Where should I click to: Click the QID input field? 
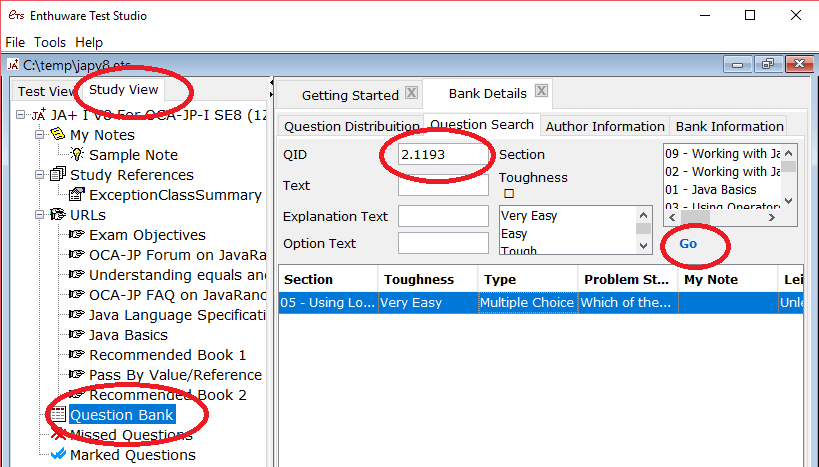442,155
